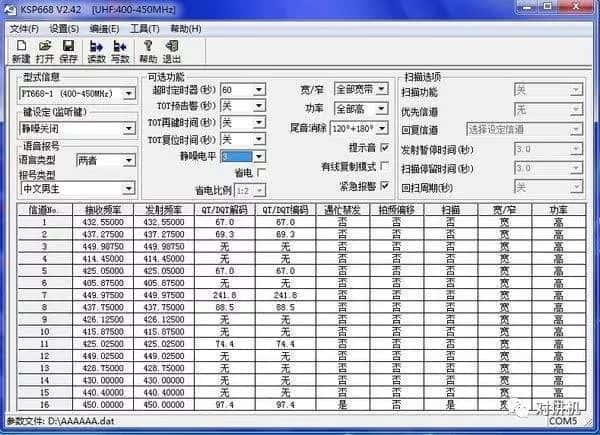Select channel 11 receive frequency 425.02500

pos(103,344)
